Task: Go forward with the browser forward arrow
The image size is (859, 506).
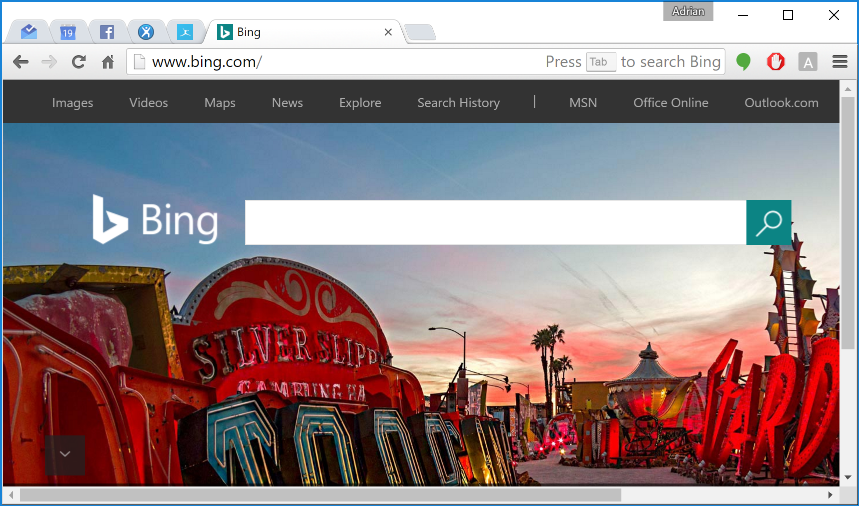Action: point(49,62)
